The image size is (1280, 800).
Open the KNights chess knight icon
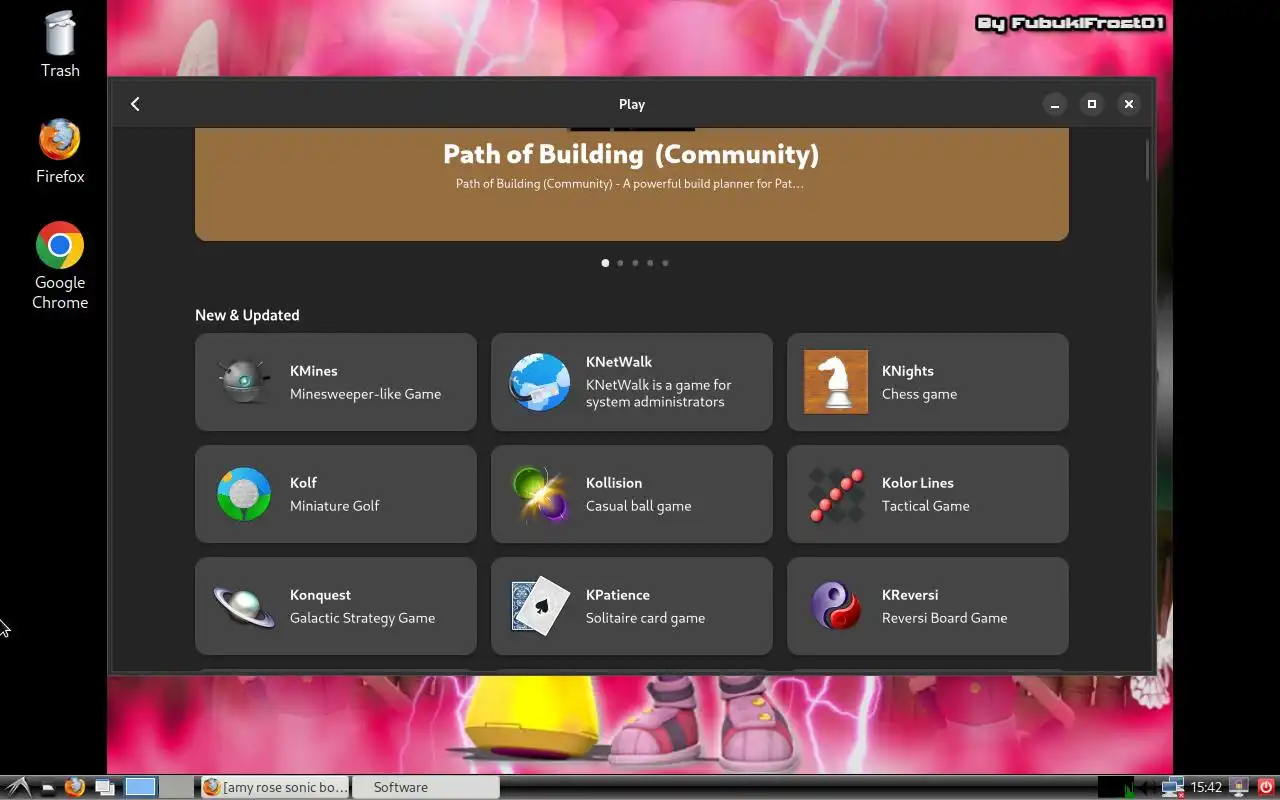[836, 382]
